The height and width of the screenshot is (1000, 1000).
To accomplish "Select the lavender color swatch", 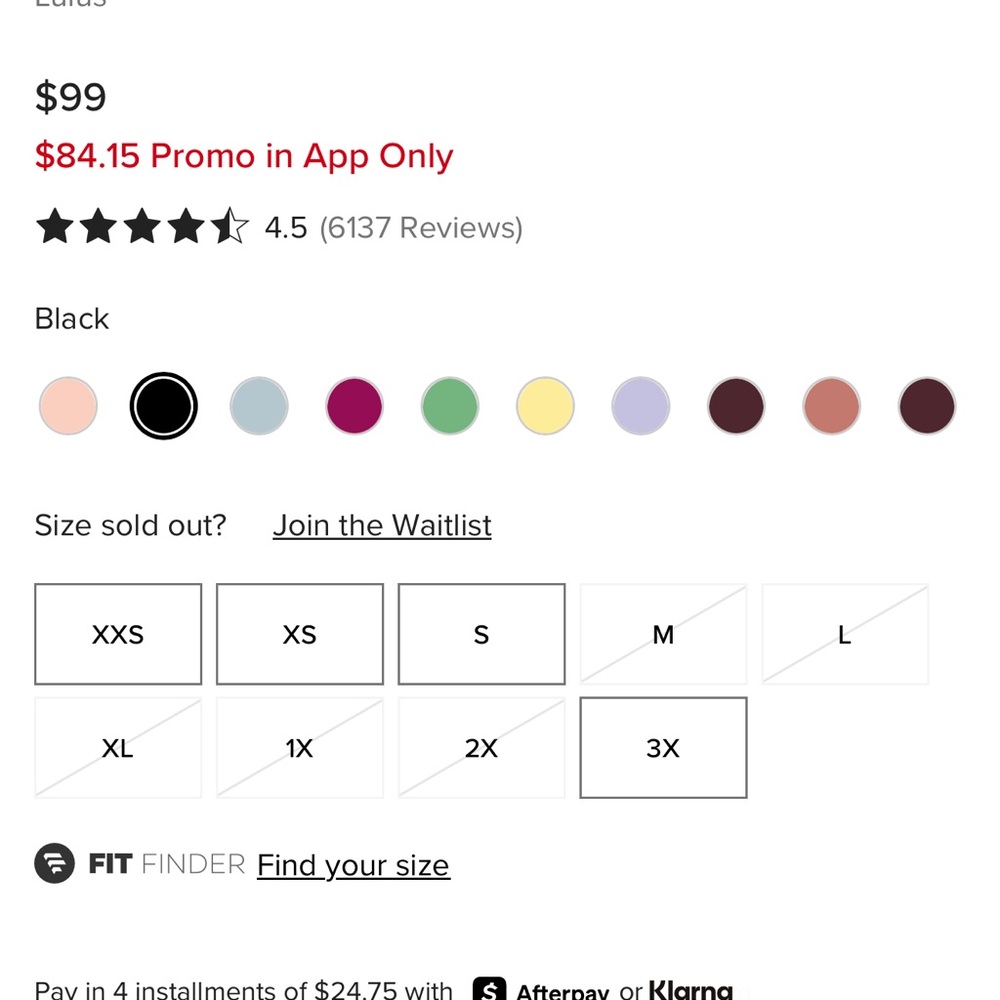I will tap(640, 406).
